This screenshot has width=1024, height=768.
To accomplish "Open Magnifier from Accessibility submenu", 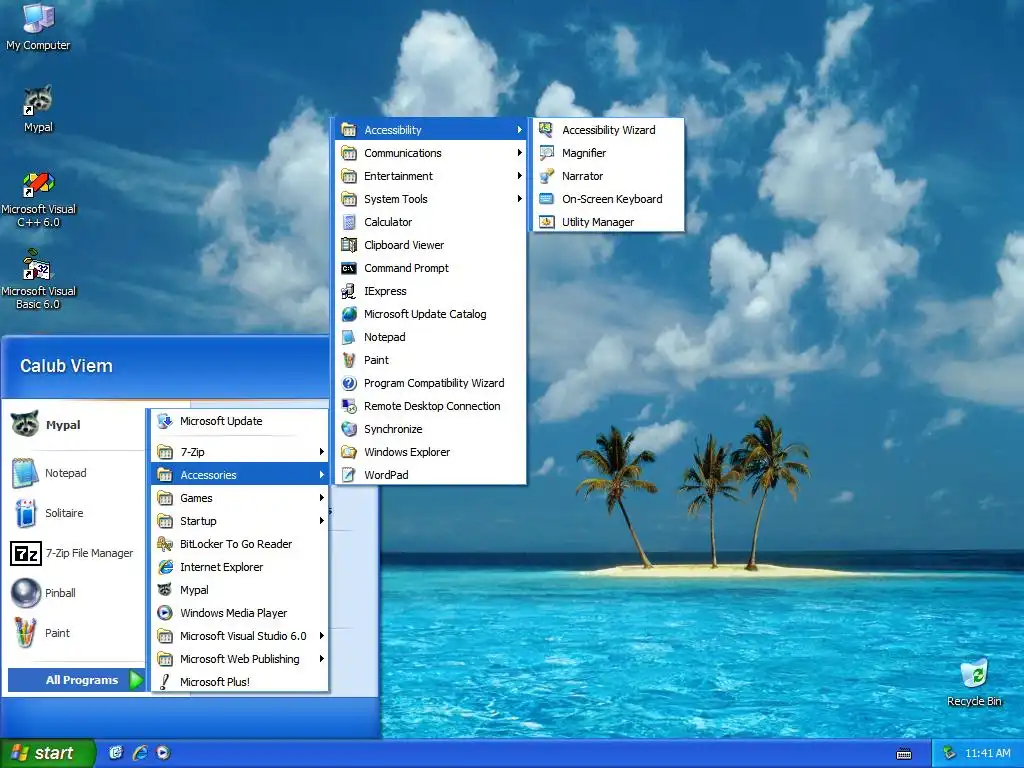I will point(609,153).
